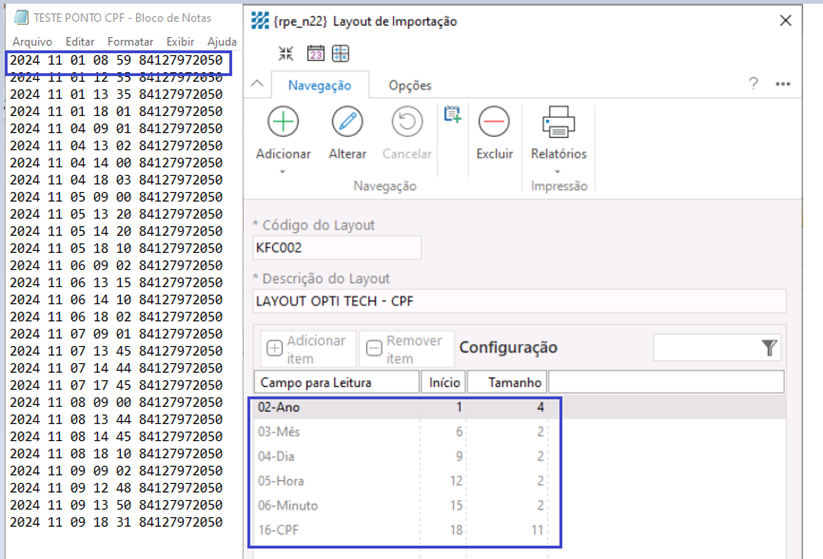This screenshot has width=823, height=559.
Task: Click the red Excluir minus icon
Action: pos(494,122)
